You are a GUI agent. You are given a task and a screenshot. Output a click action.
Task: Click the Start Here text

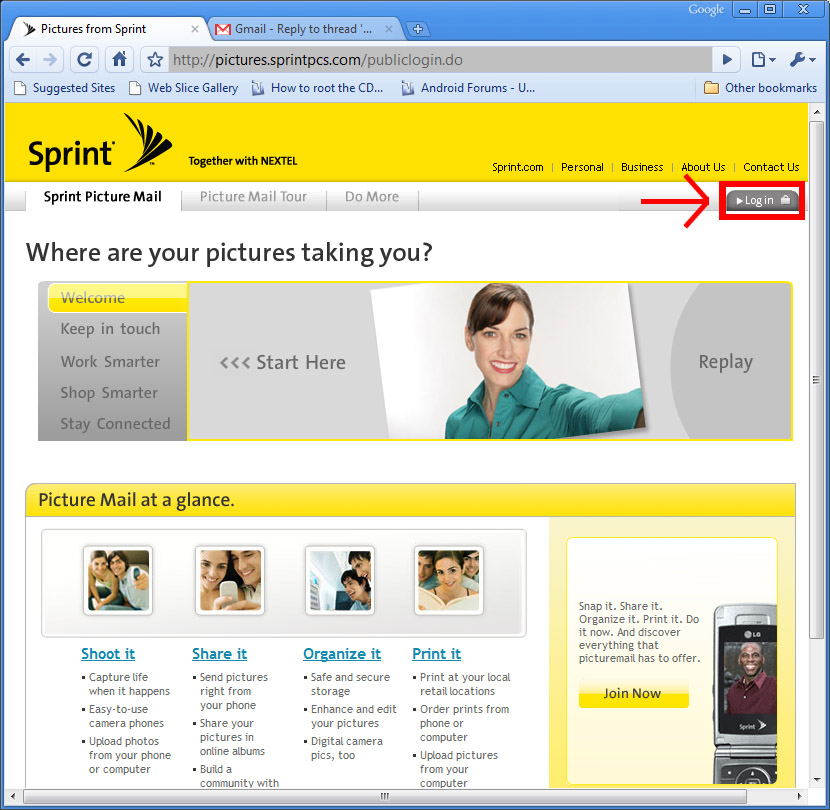click(301, 363)
